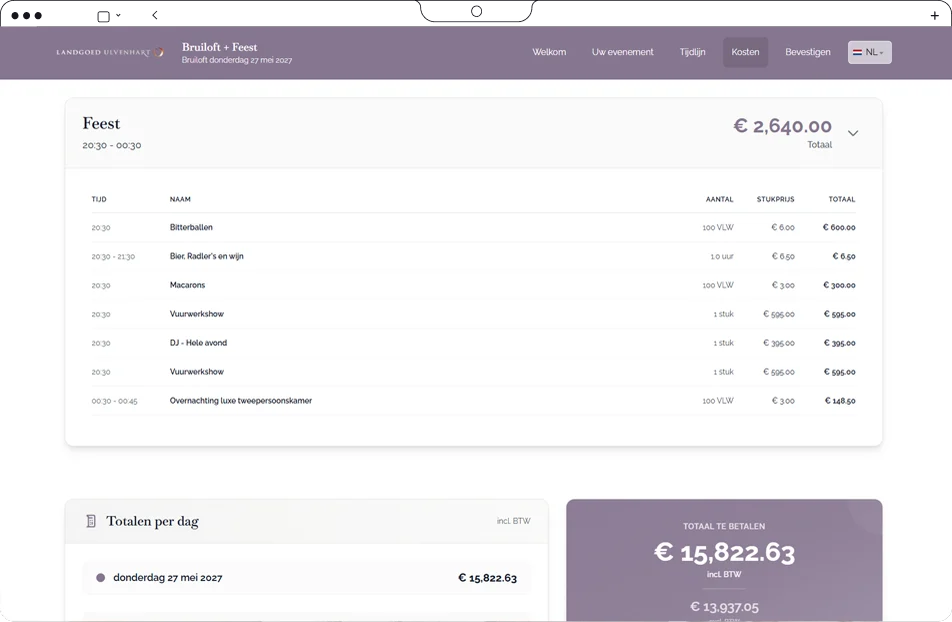952x622 pixels.
Task: Click the Landgoed Ulvenhart logo
Action: [110, 52]
